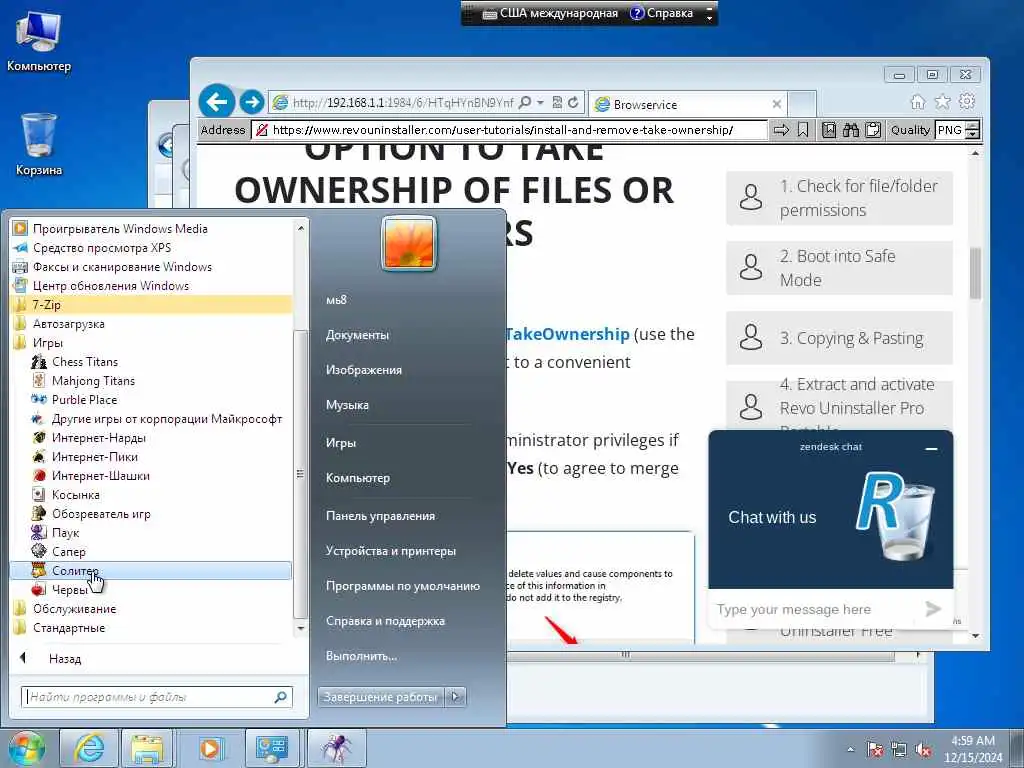Go back using the IE back arrow
Screen dimensions: 1024x768
click(x=217, y=102)
